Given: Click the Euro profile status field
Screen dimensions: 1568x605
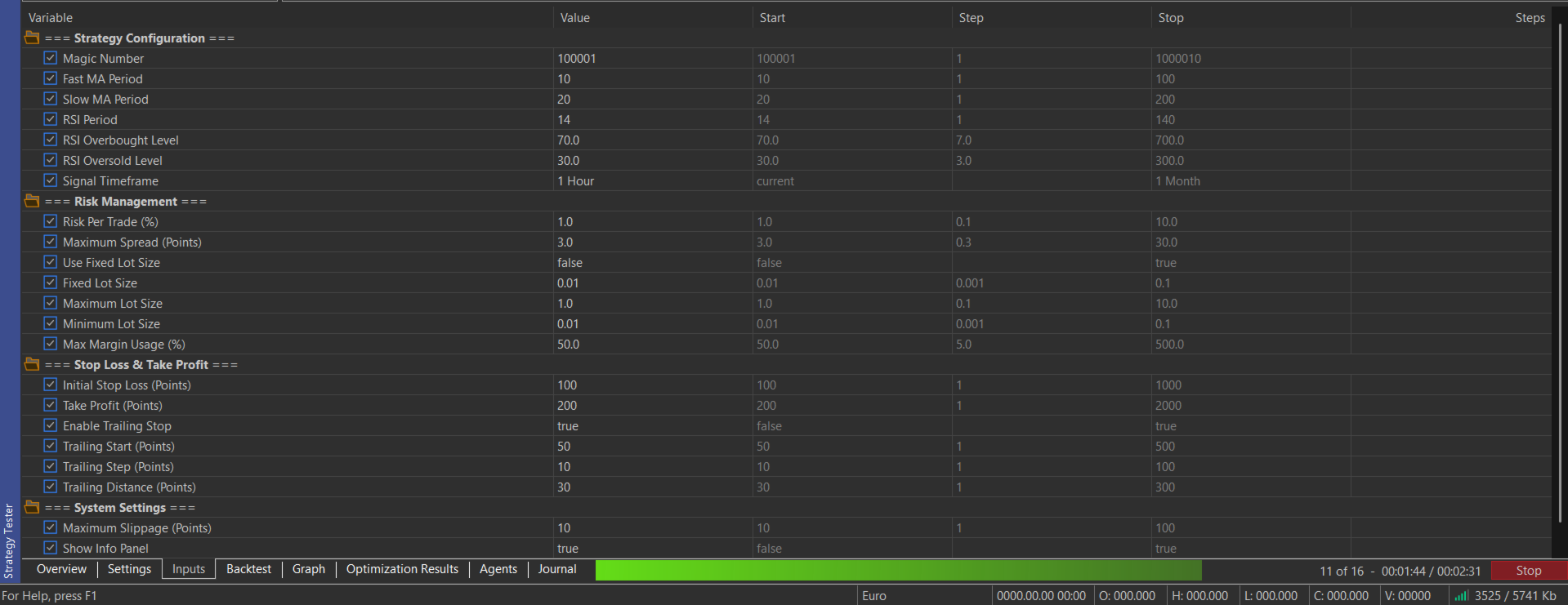Looking at the screenshot, I should [924, 596].
